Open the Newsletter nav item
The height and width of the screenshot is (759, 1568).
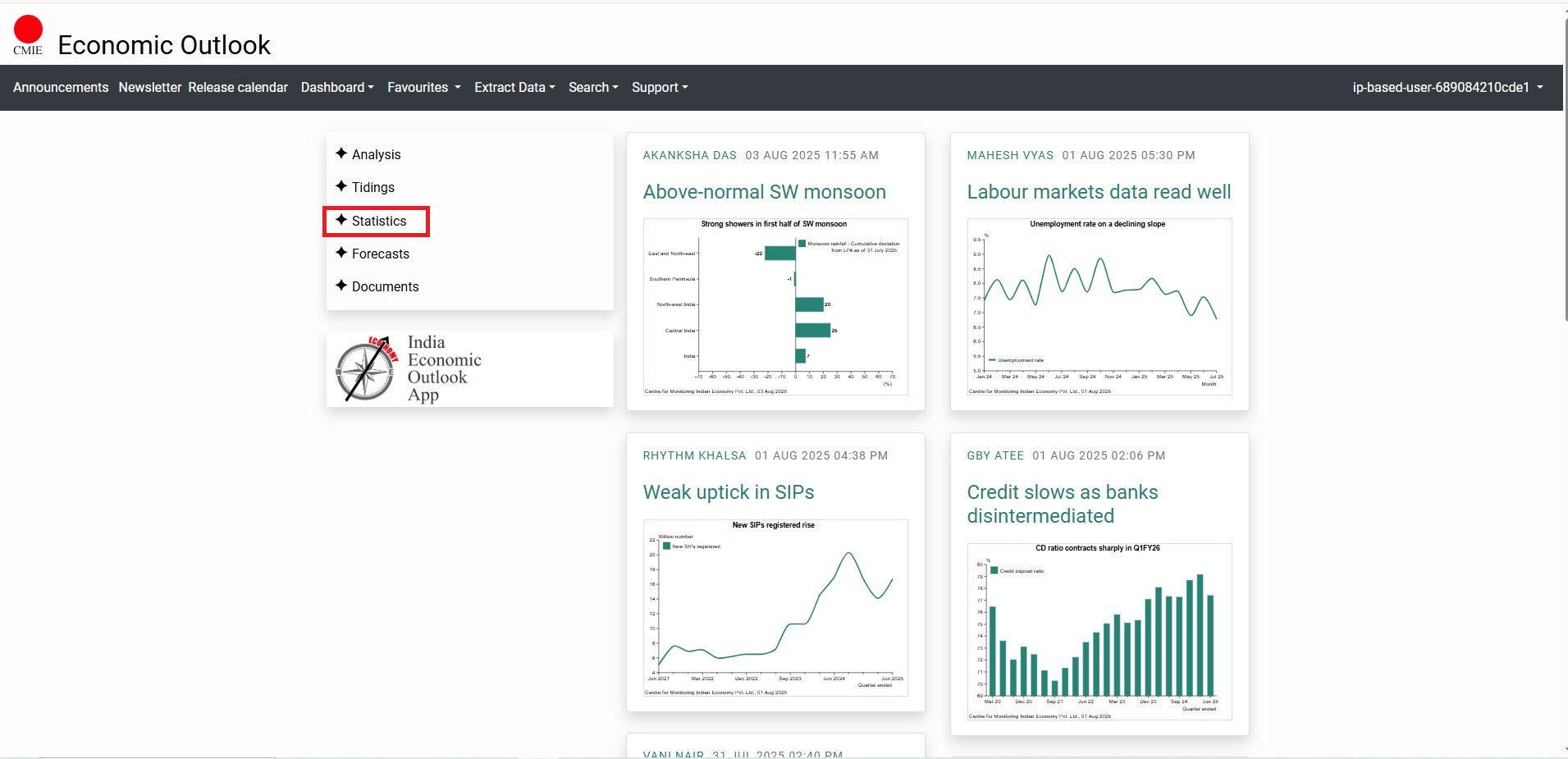pos(149,87)
